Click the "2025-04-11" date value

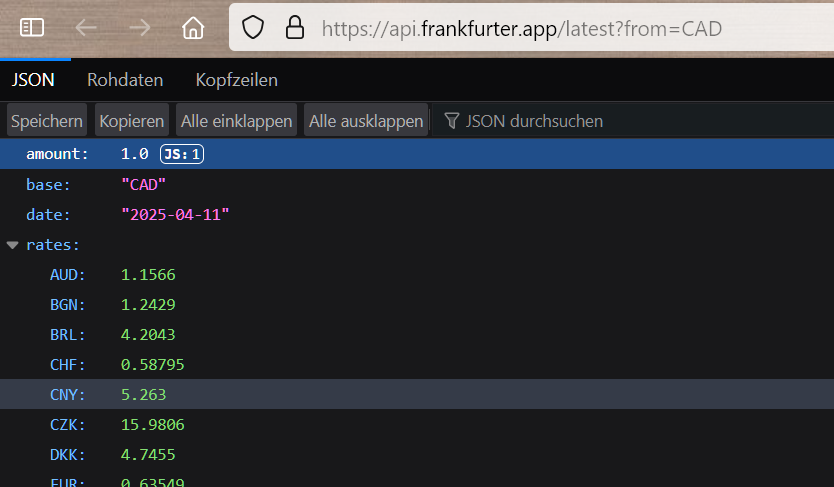[176, 215]
